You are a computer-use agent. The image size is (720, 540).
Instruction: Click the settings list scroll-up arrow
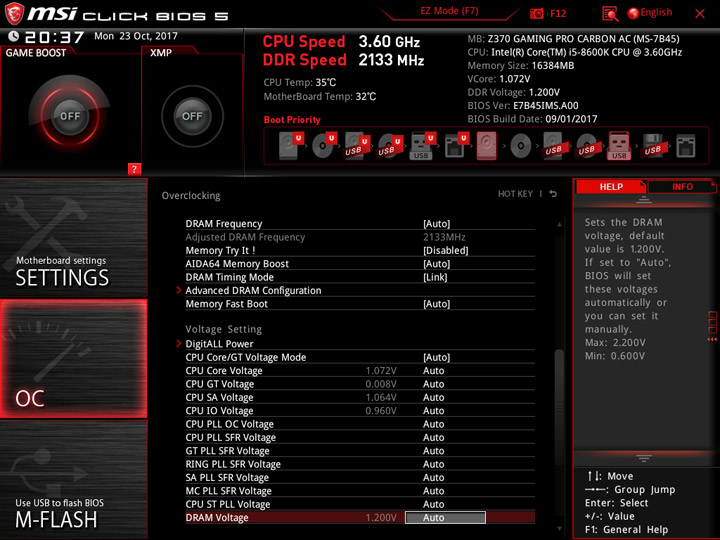point(559,225)
